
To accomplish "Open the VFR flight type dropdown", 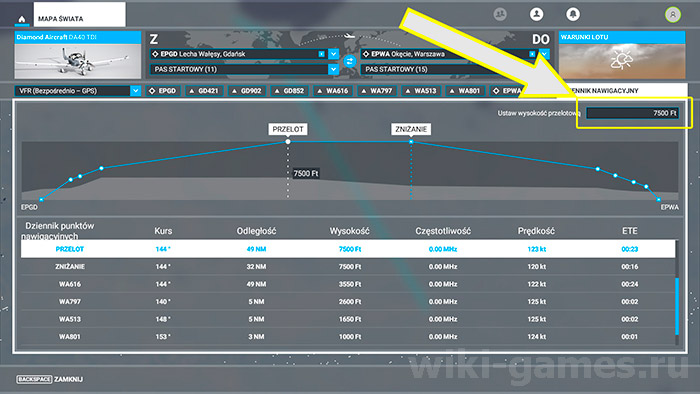I will tap(78, 91).
